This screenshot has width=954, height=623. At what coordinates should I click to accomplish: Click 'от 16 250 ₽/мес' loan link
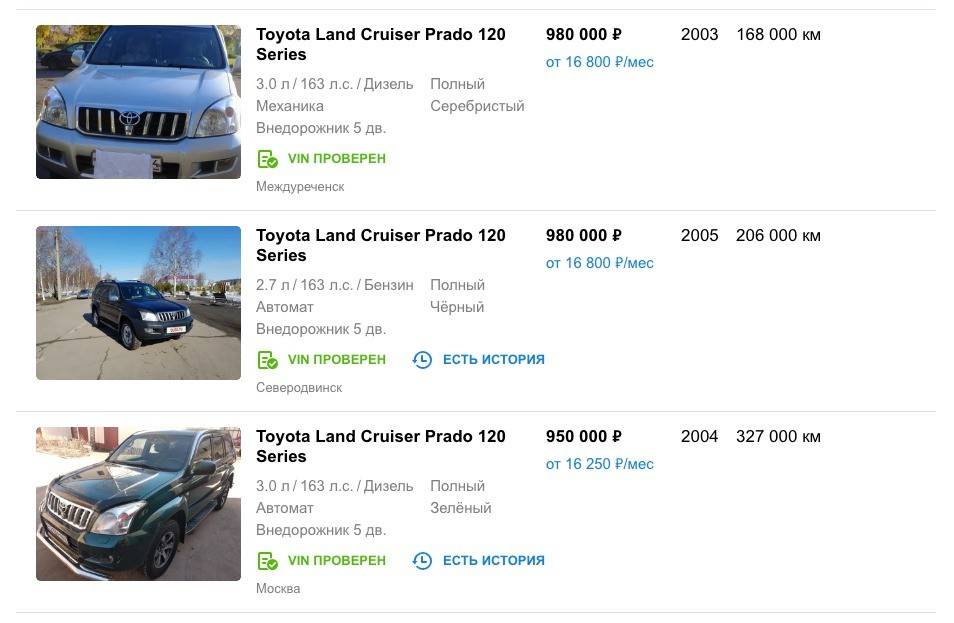[599, 464]
